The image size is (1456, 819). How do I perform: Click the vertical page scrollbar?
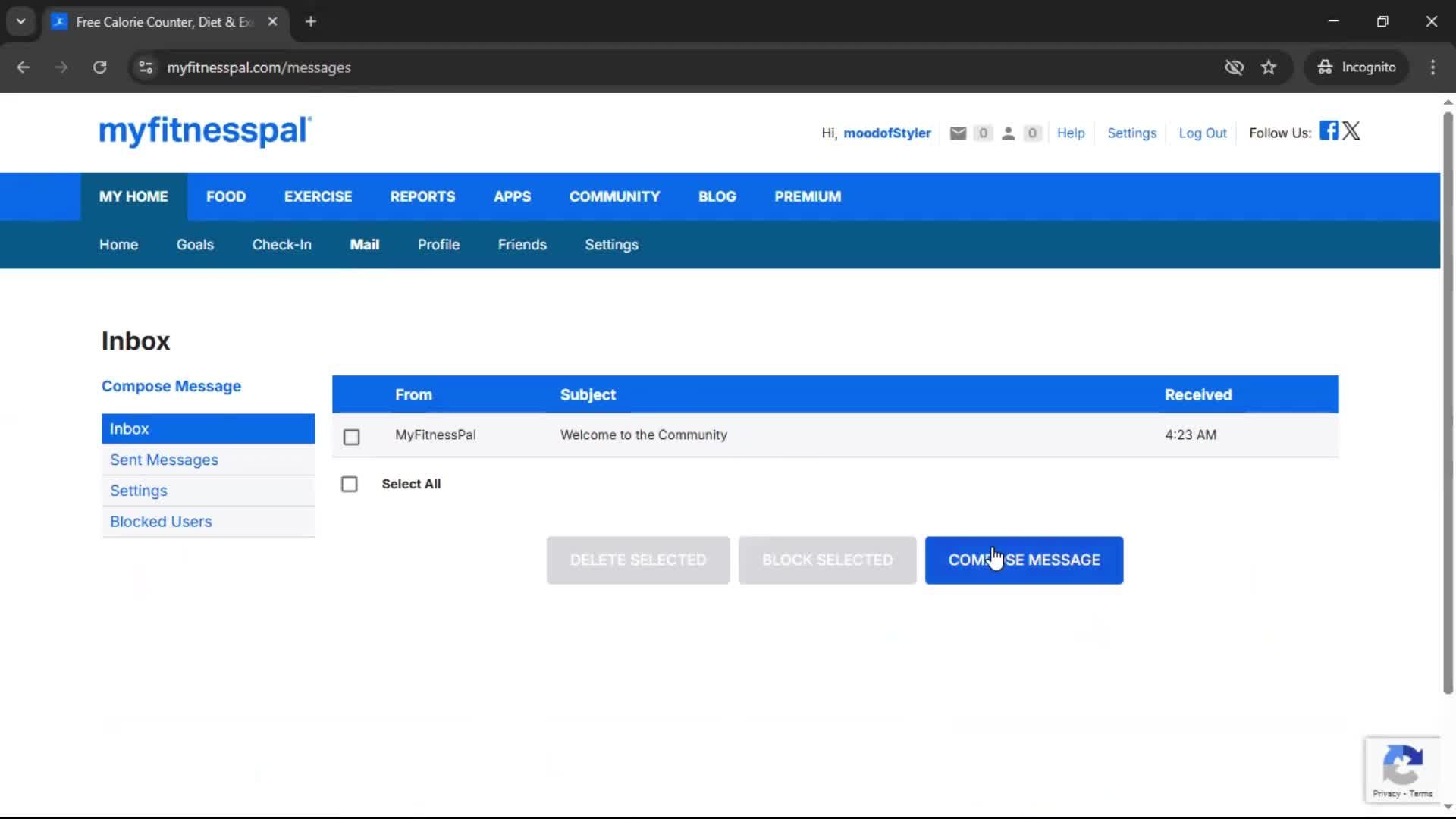(x=1448, y=402)
